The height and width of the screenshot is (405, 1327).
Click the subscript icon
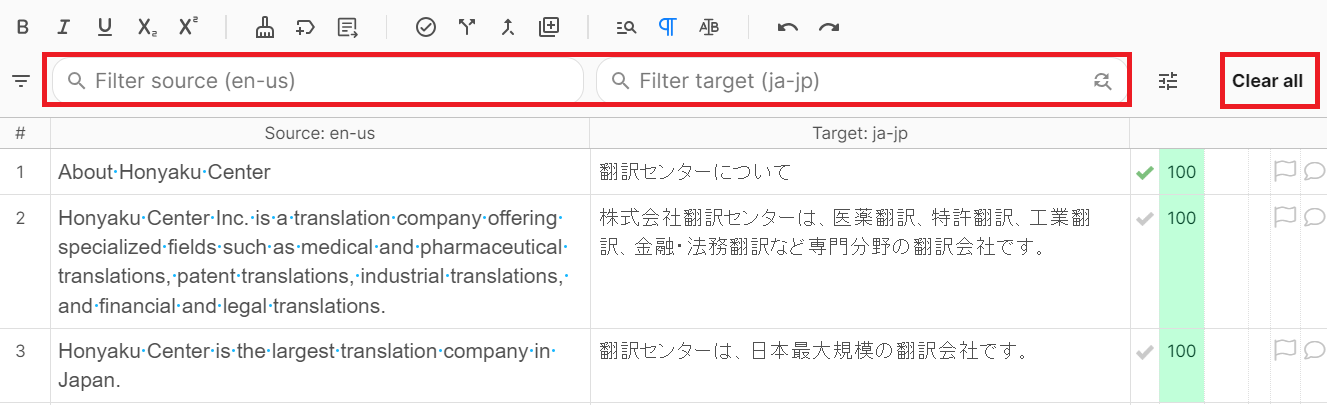click(x=147, y=27)
